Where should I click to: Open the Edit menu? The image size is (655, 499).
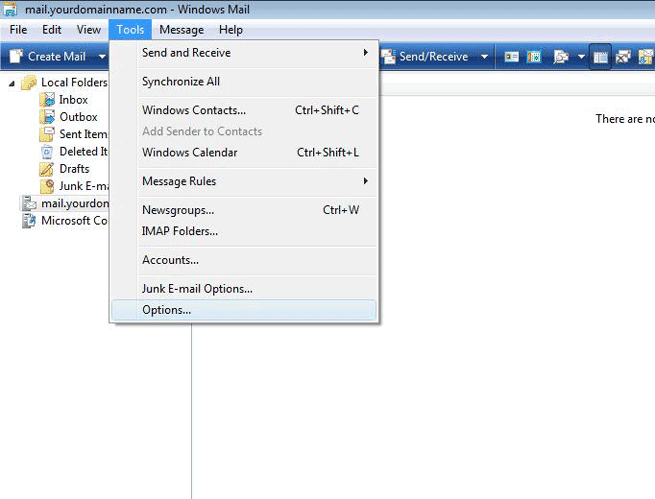click(x=51, y=30)
